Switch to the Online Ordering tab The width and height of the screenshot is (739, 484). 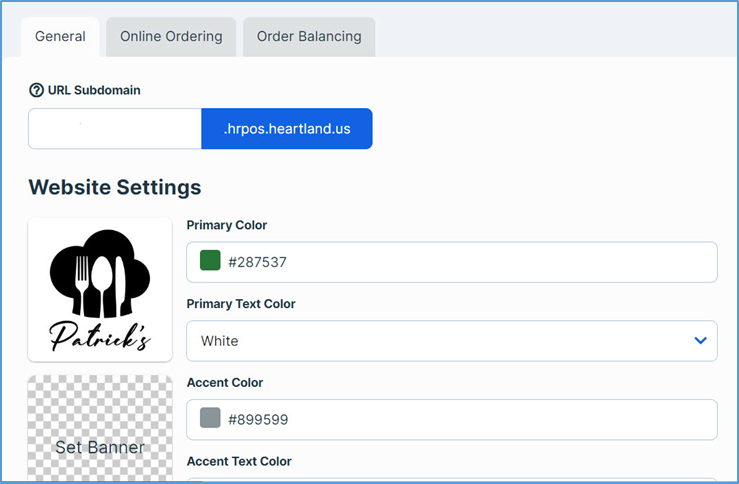171,37
